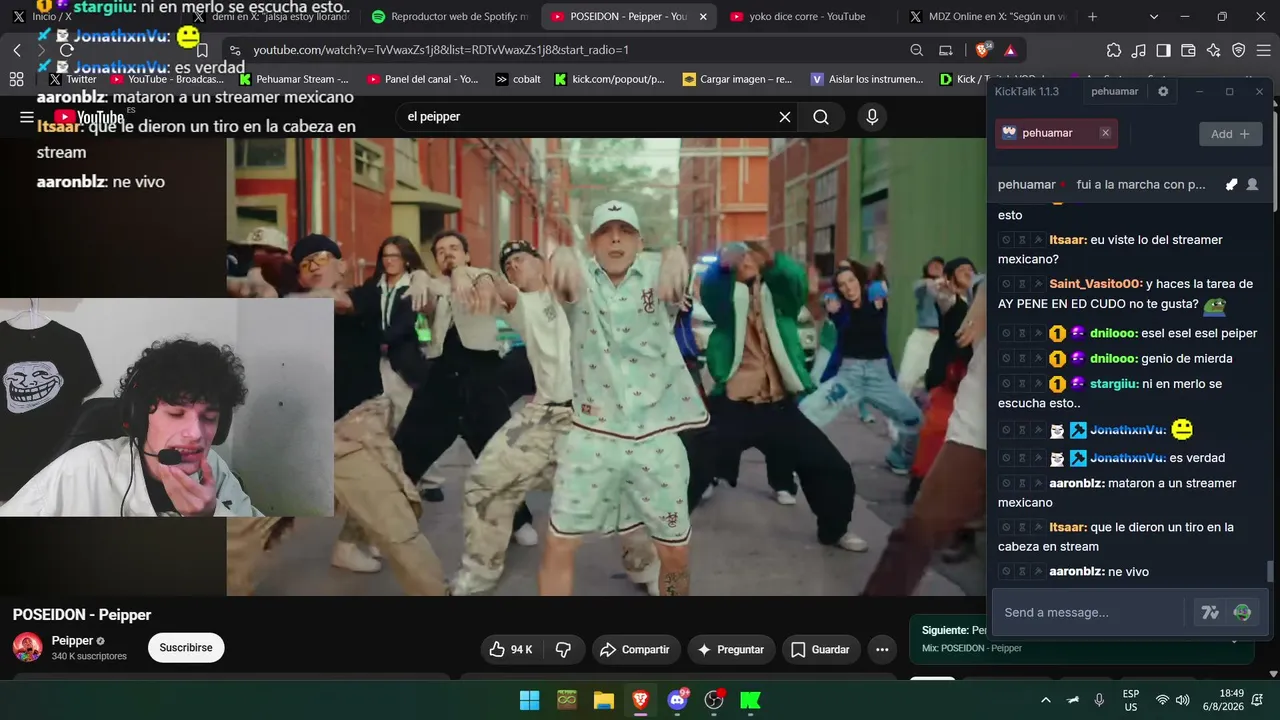Switch to the 'MDZ Online en X' tab
The width and height of the screenshot is (1280, 720).
click(x=987, y=17)
